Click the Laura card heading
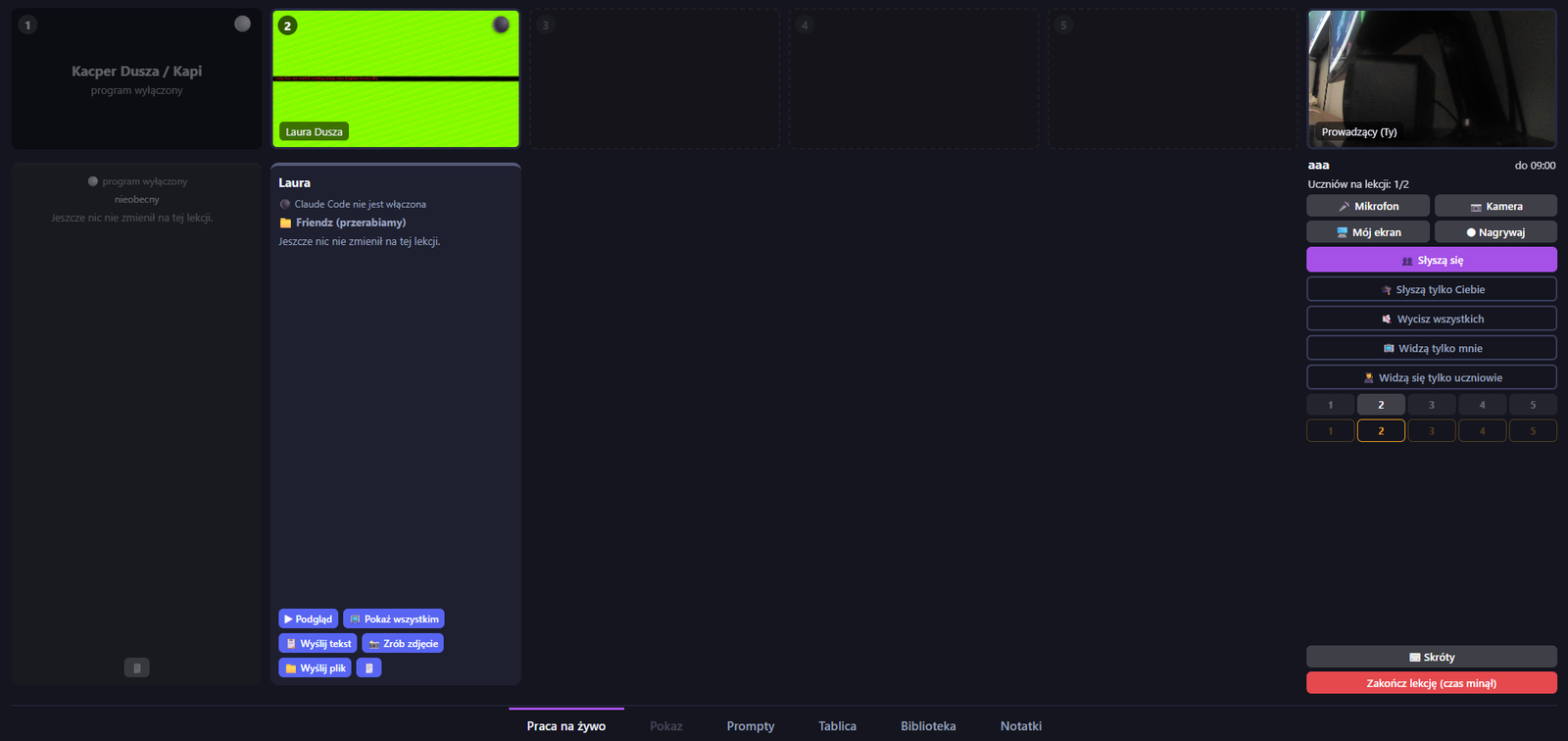1568x741 pixels. click(x=294, y=182)
